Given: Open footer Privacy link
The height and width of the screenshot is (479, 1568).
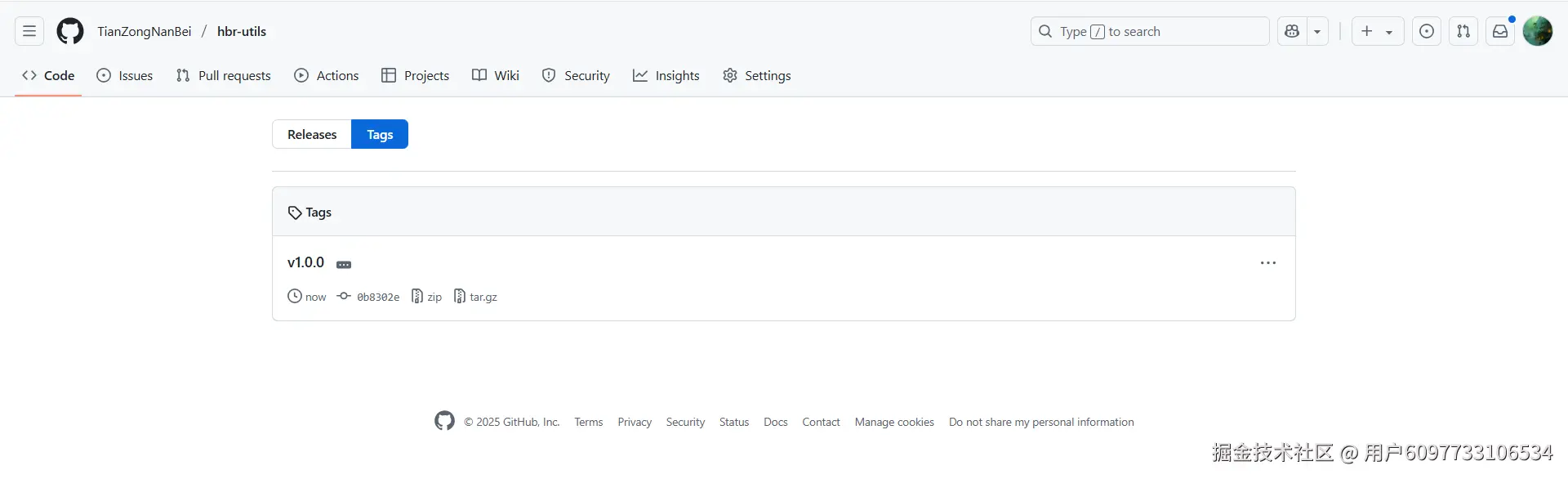Looking at the screenshot, I should (x=635, y=422).
